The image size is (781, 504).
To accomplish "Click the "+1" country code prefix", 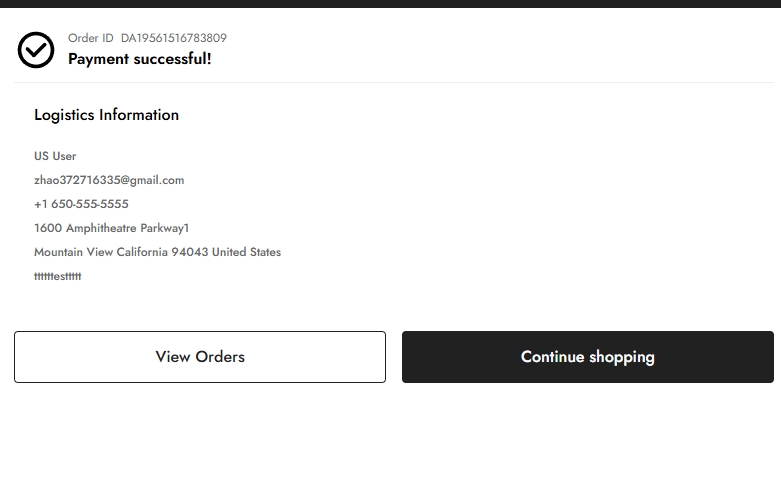I will pos(40,204).
